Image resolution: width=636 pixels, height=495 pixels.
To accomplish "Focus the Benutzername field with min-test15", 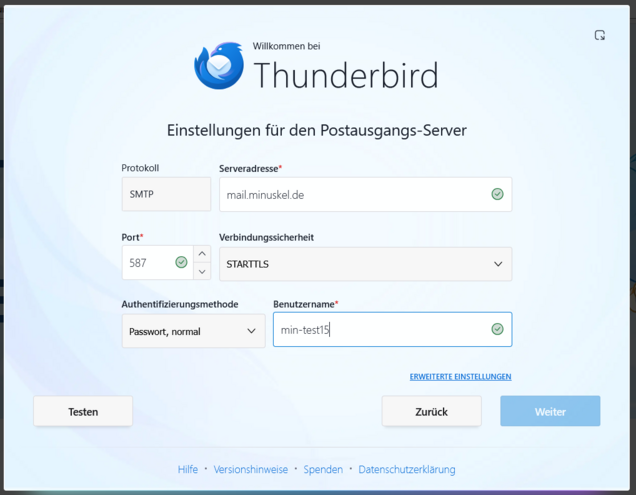I will tap(393, 329).
